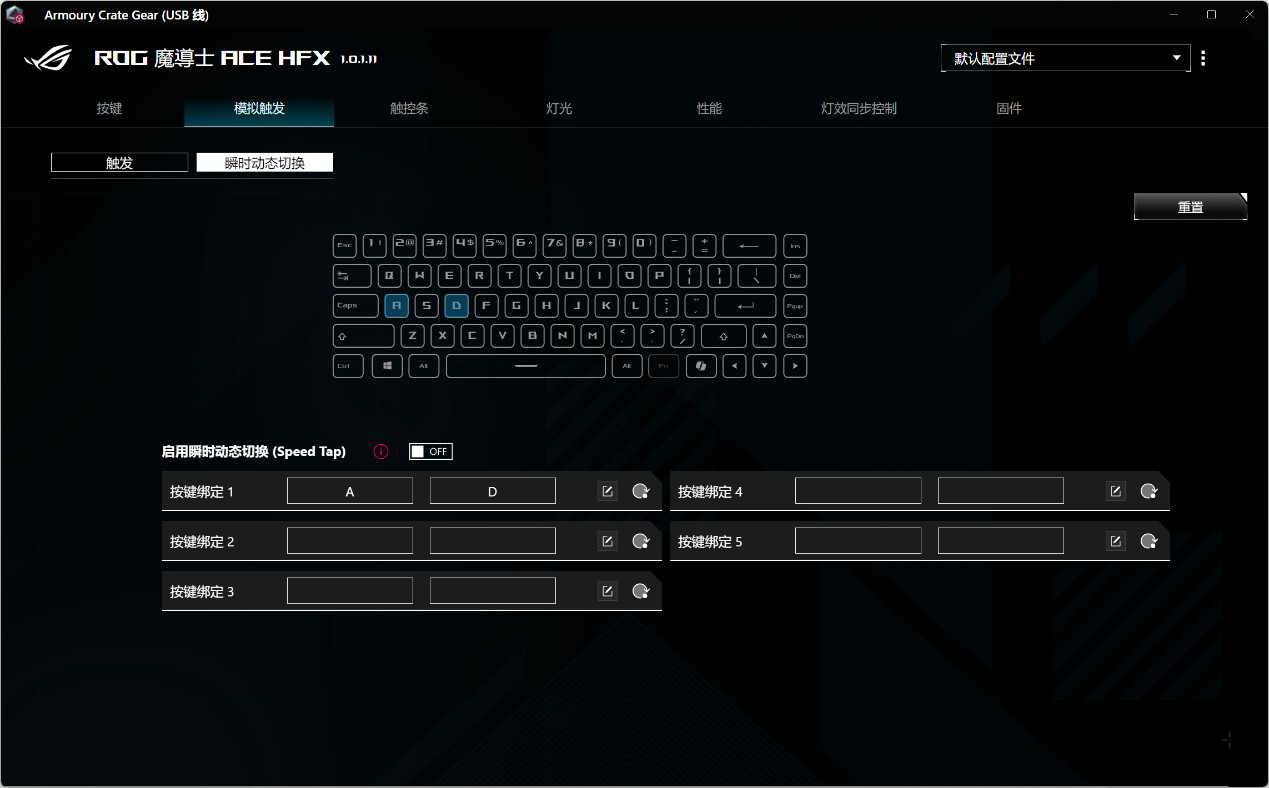Select the W key on keyboard diagram
Image resolution: width=1269 pixels, height=788 pixels.
pos(421,276)
